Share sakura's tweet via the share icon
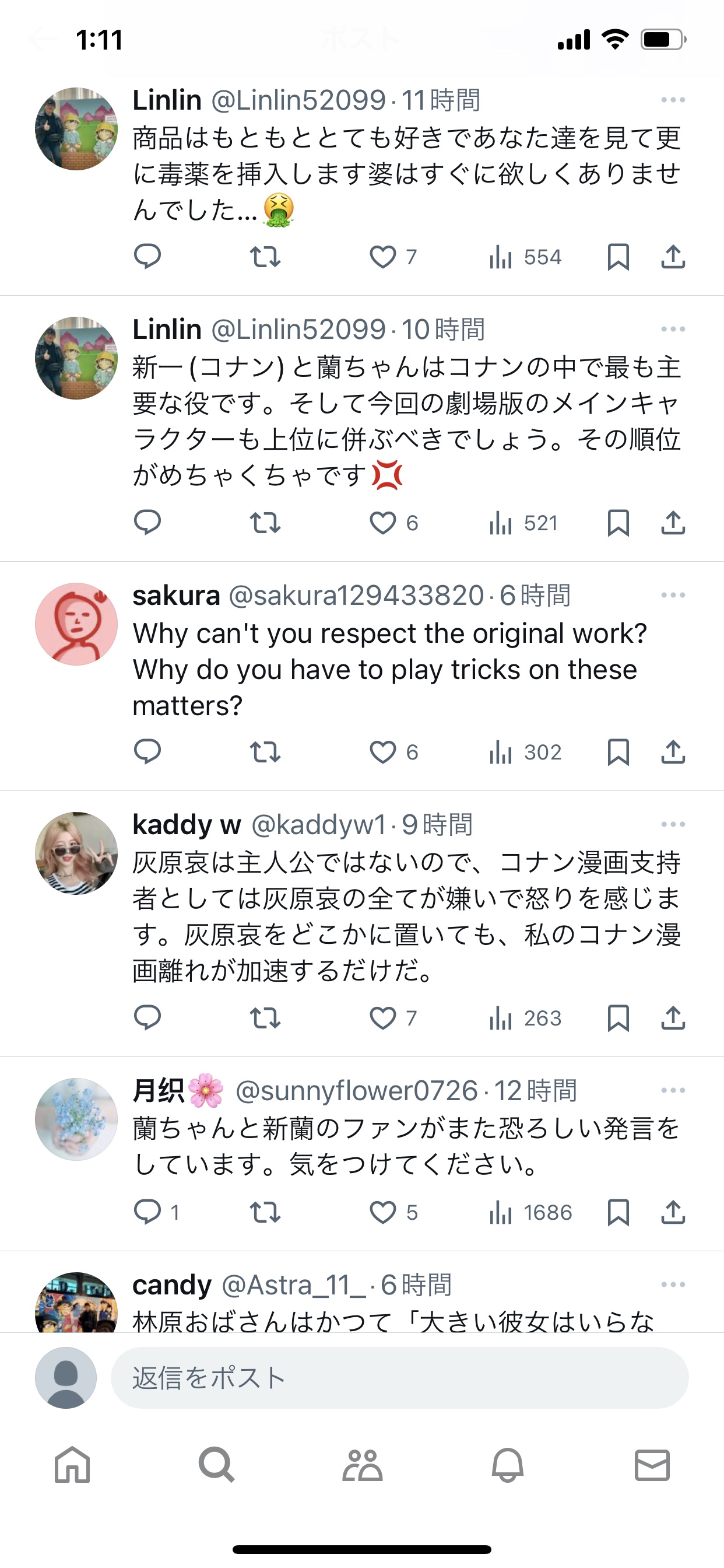The image size is (724, 1568). click(x=673, y=752)
